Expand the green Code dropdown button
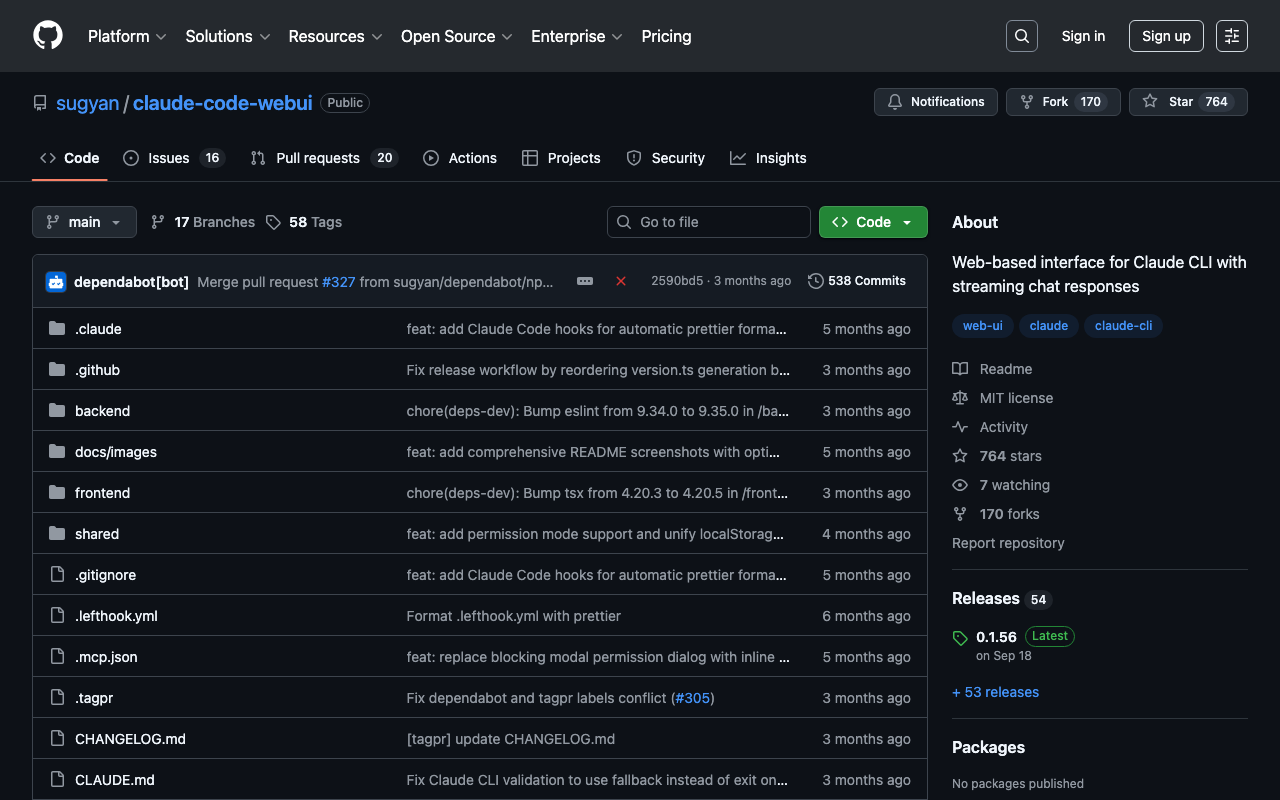This screenshot has width=1280, height=800. (872, 222)
